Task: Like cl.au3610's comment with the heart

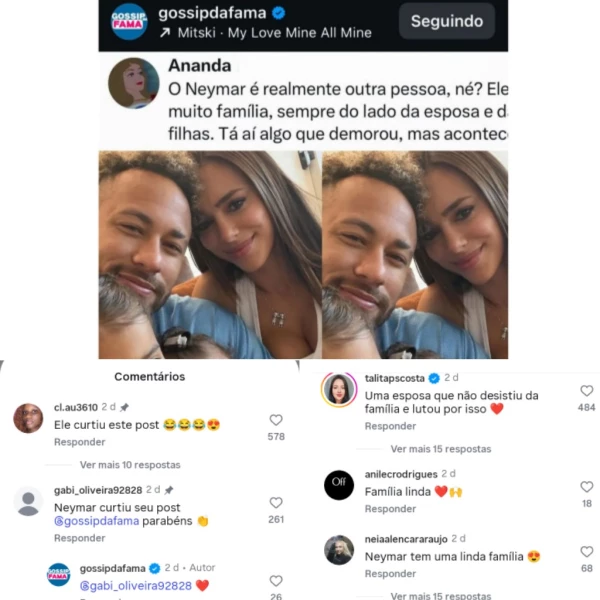Action: point(276,420)
